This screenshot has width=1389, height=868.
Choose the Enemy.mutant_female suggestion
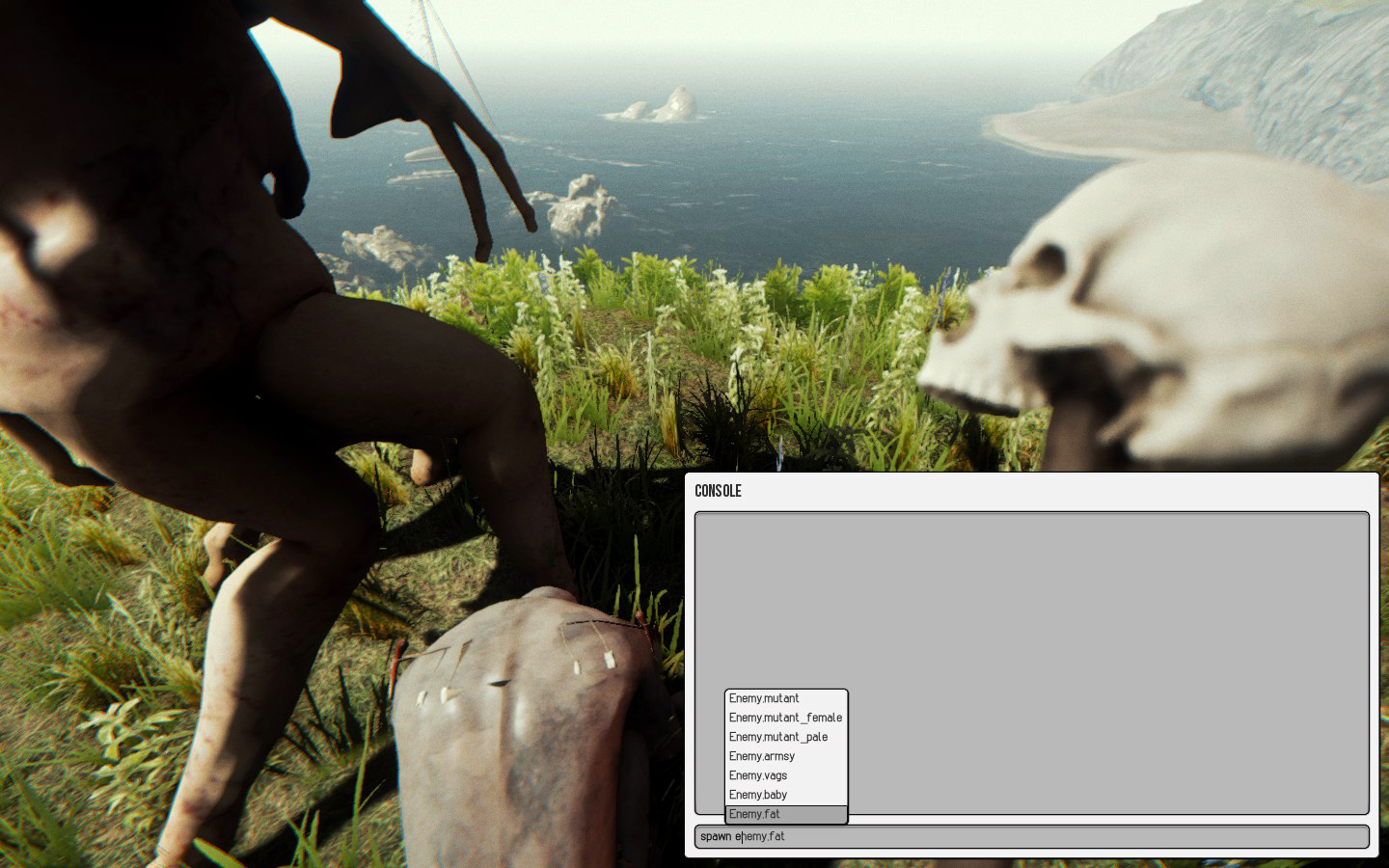[784, 718]
